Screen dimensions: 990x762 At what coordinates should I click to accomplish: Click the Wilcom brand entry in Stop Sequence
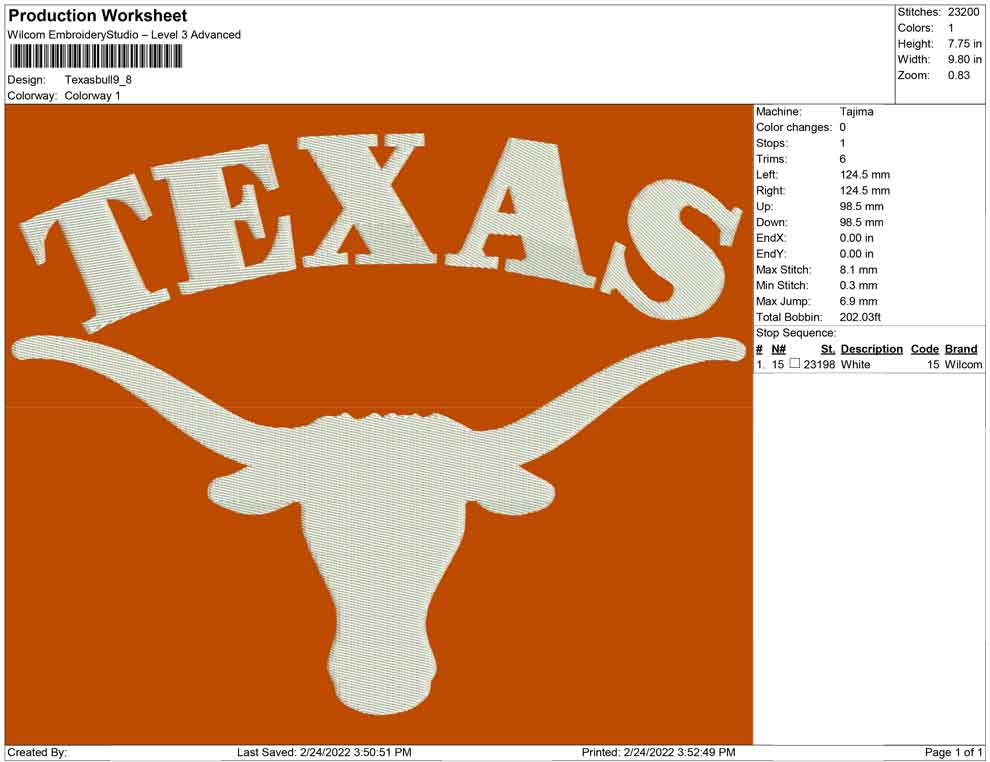click(x=961, y=364)
